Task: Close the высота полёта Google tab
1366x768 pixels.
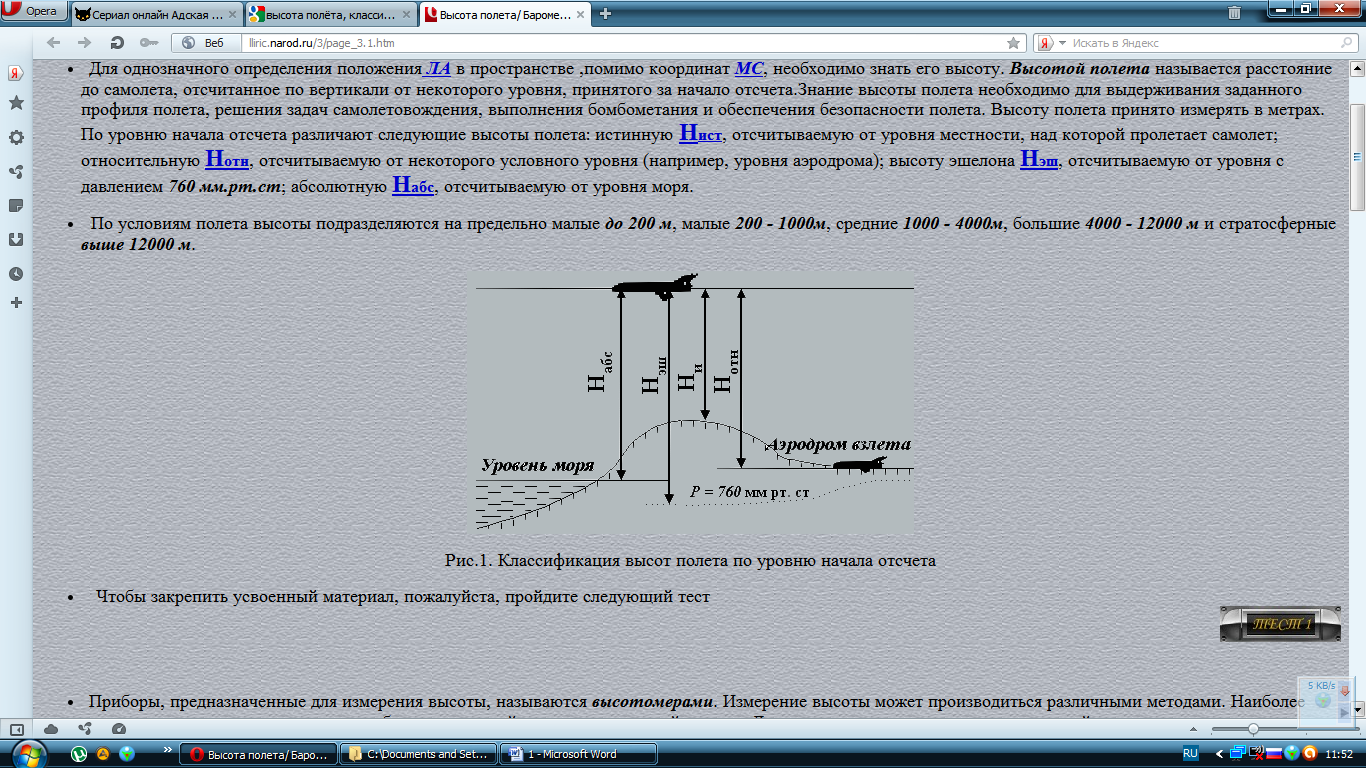Action: click(405, 13)
